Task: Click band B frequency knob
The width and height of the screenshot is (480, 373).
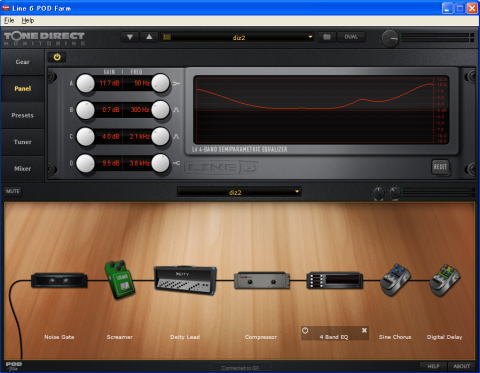Action: (x=160, y=110)
